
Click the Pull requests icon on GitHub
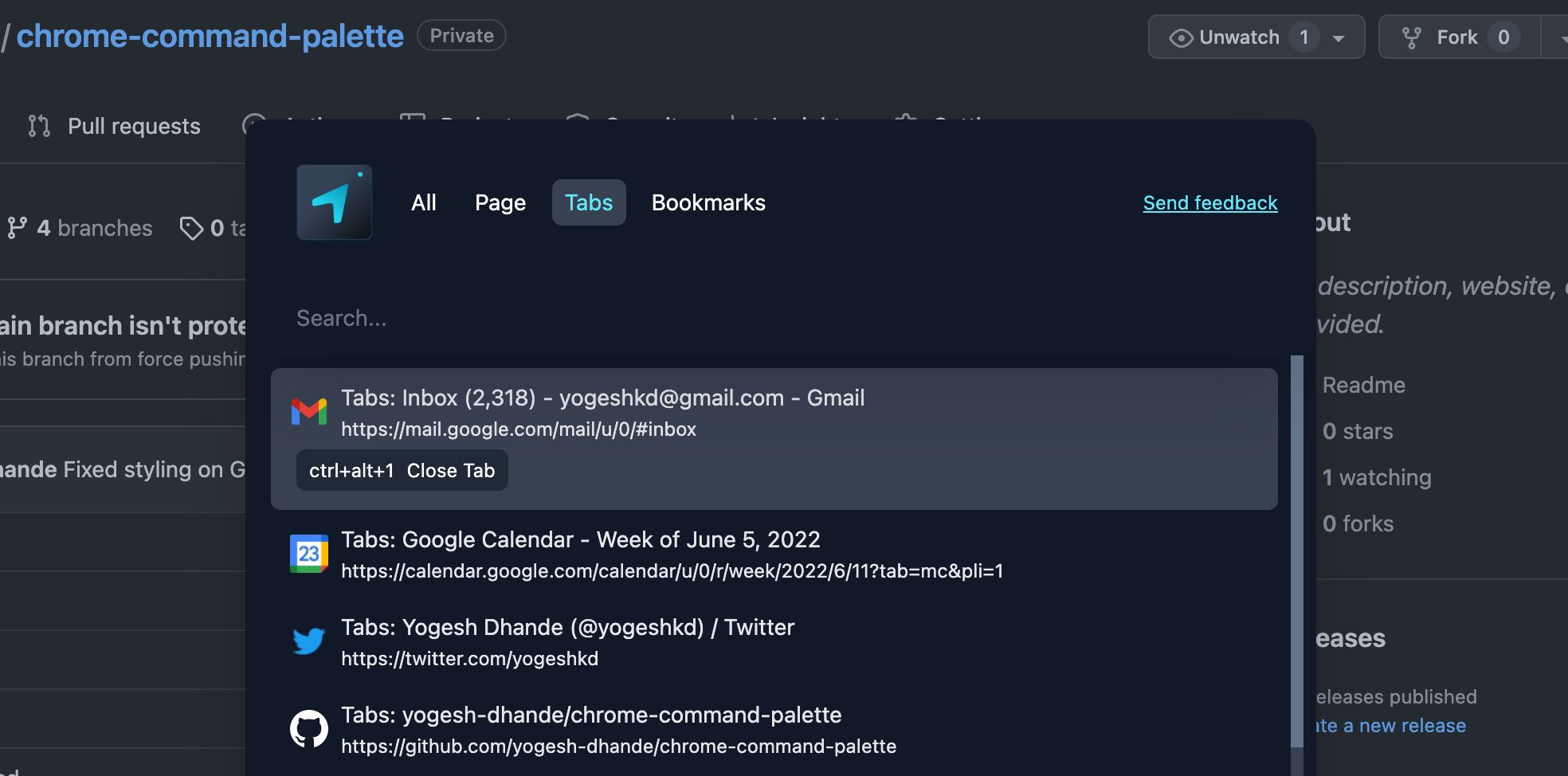39,126
